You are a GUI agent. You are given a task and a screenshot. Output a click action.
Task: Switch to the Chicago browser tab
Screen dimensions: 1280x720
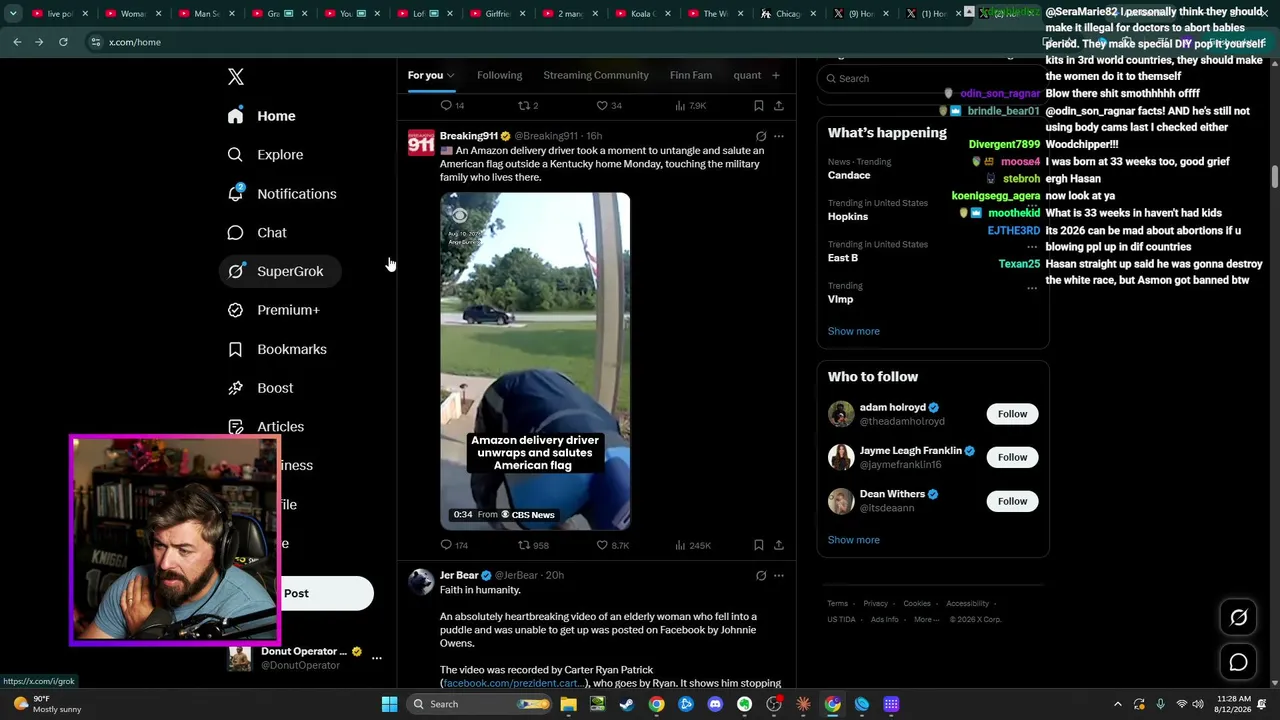click(788, 14)
